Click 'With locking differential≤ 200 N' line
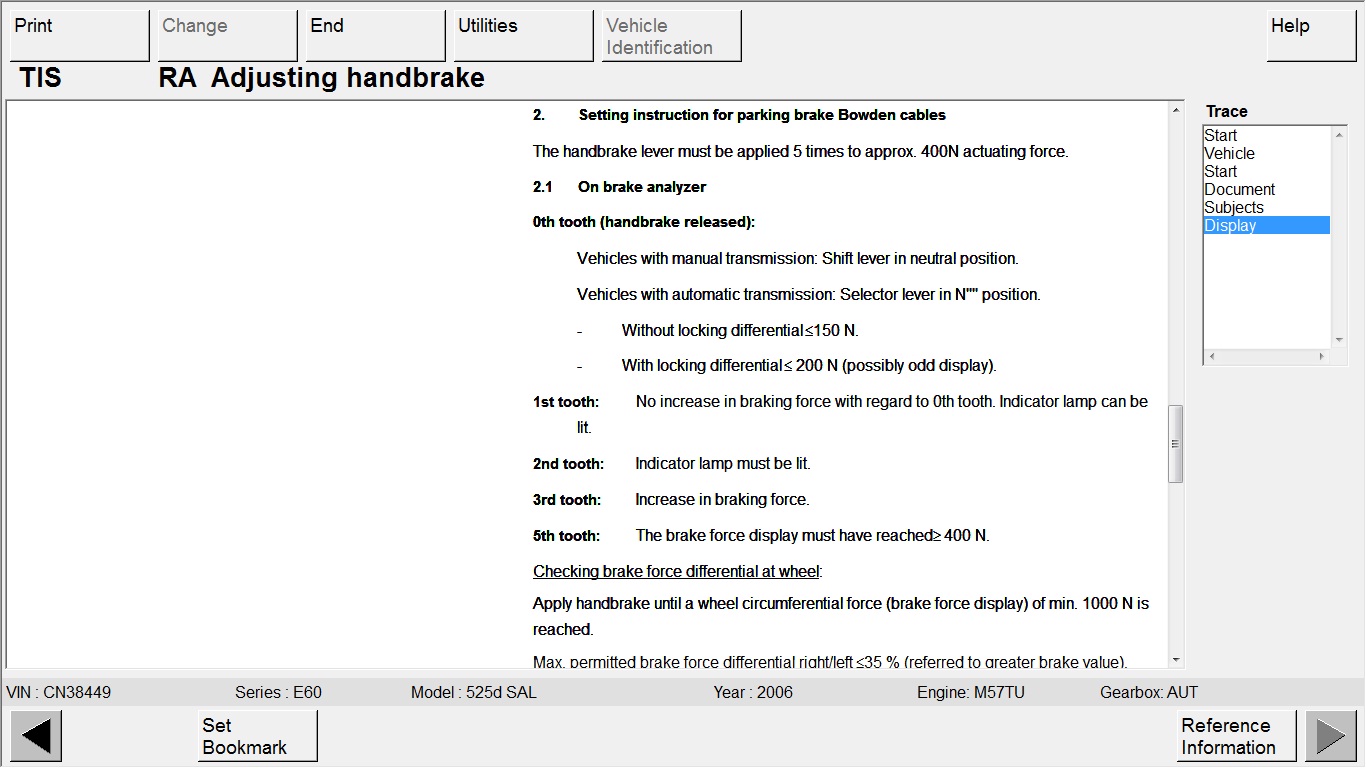1366x768 pixels. click(x=809, y=366)
